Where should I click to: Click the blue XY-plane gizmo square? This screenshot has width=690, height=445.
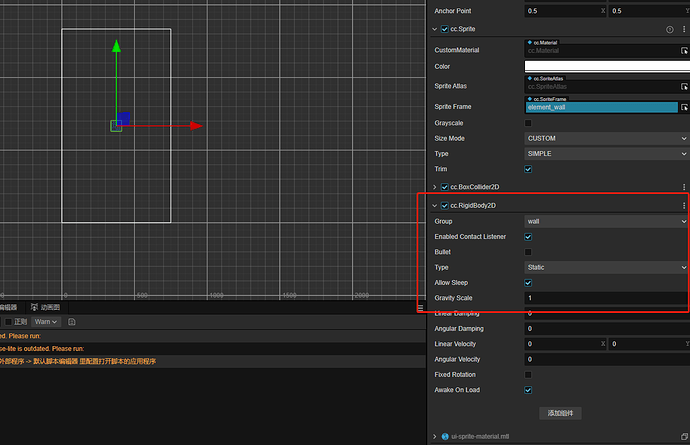click(x=124, y=118)
